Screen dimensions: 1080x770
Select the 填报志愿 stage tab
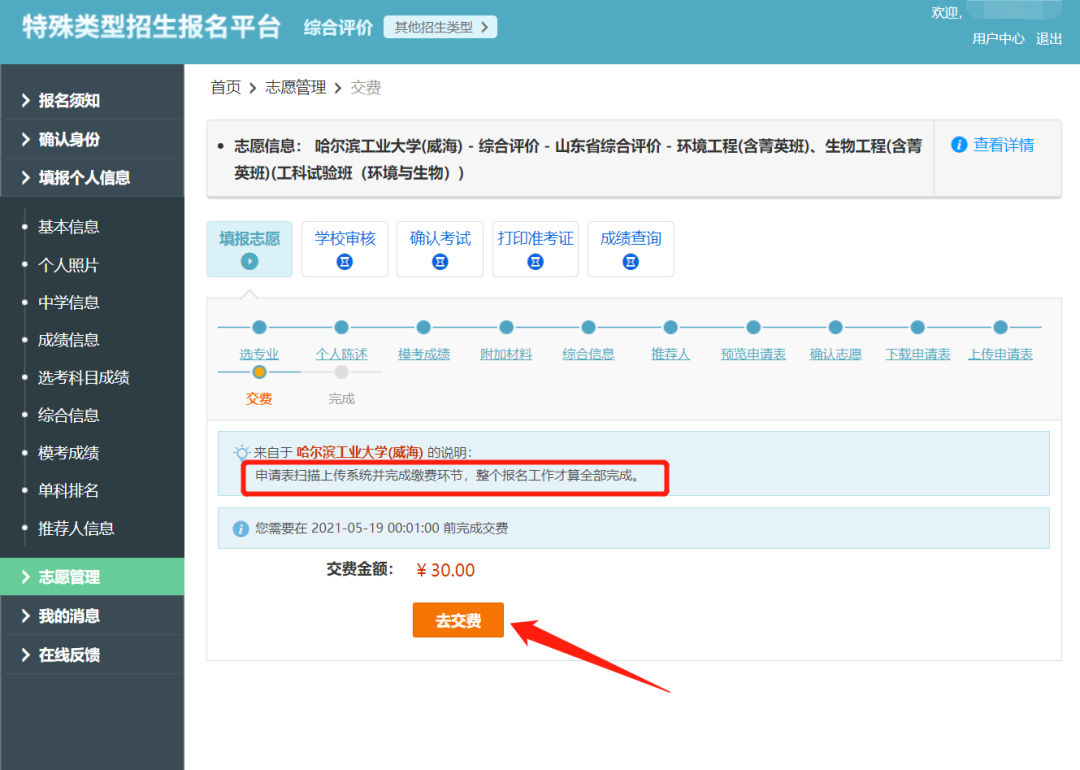[x=249, y=249]
